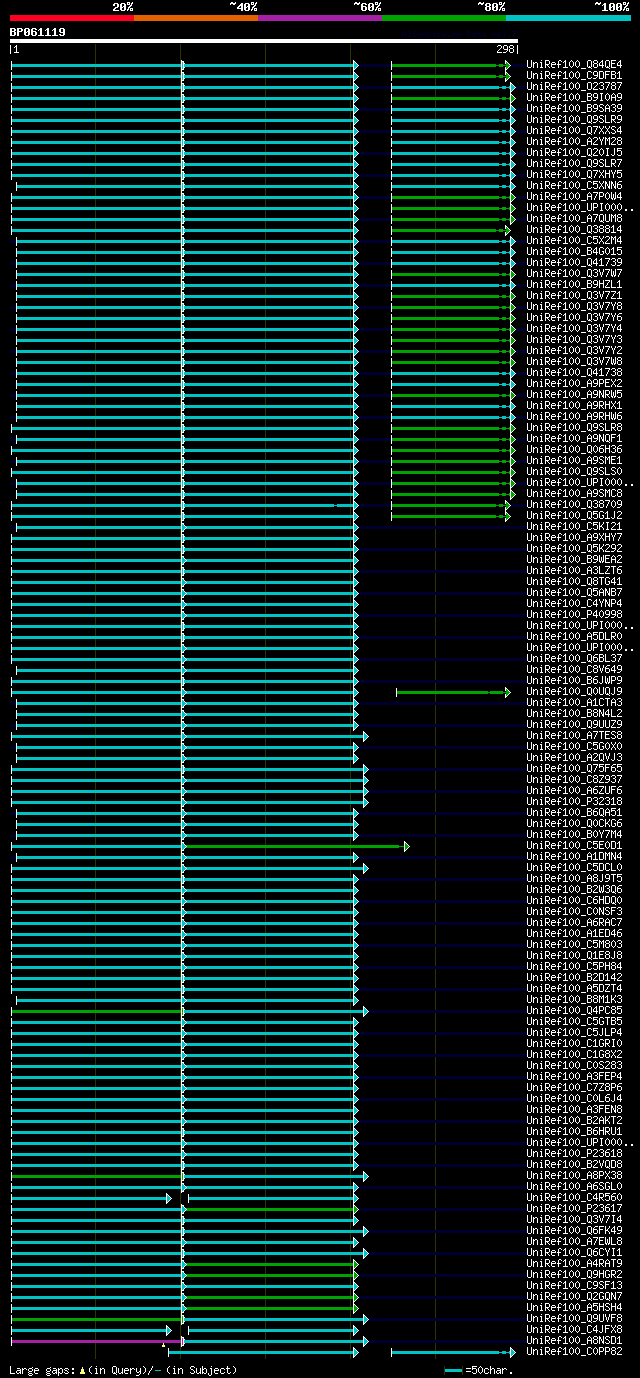Select the UniRef100_A8NSD1 label

coord(574,1340)
